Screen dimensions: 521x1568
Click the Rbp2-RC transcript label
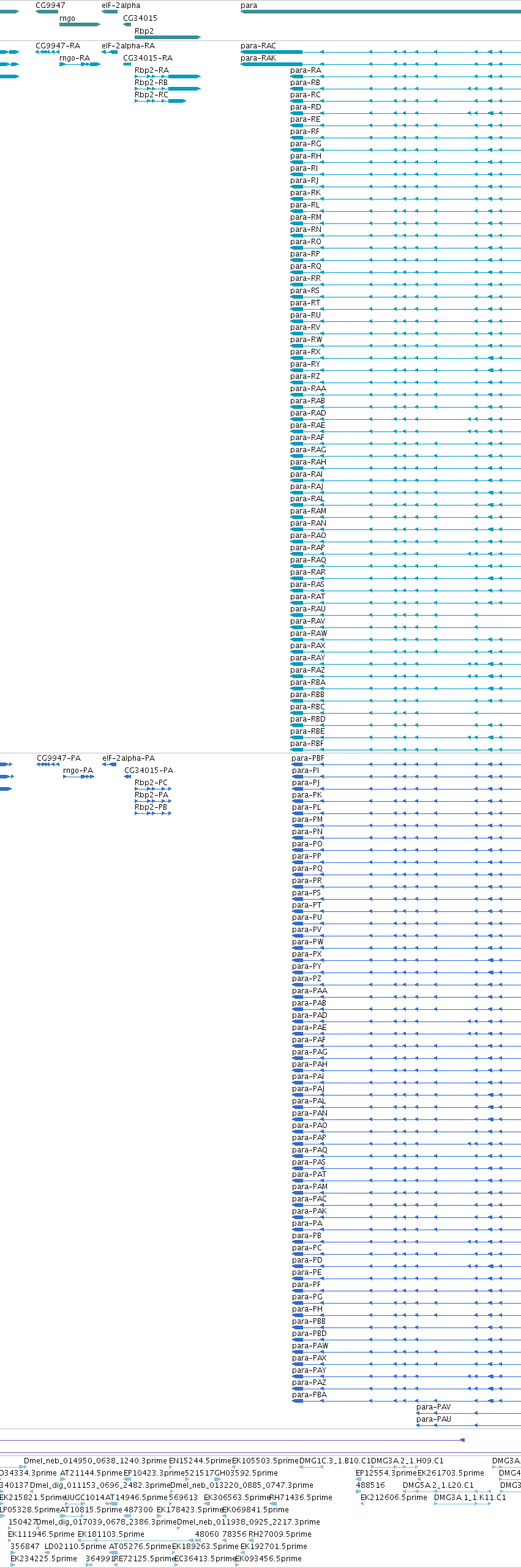[151, 95]
